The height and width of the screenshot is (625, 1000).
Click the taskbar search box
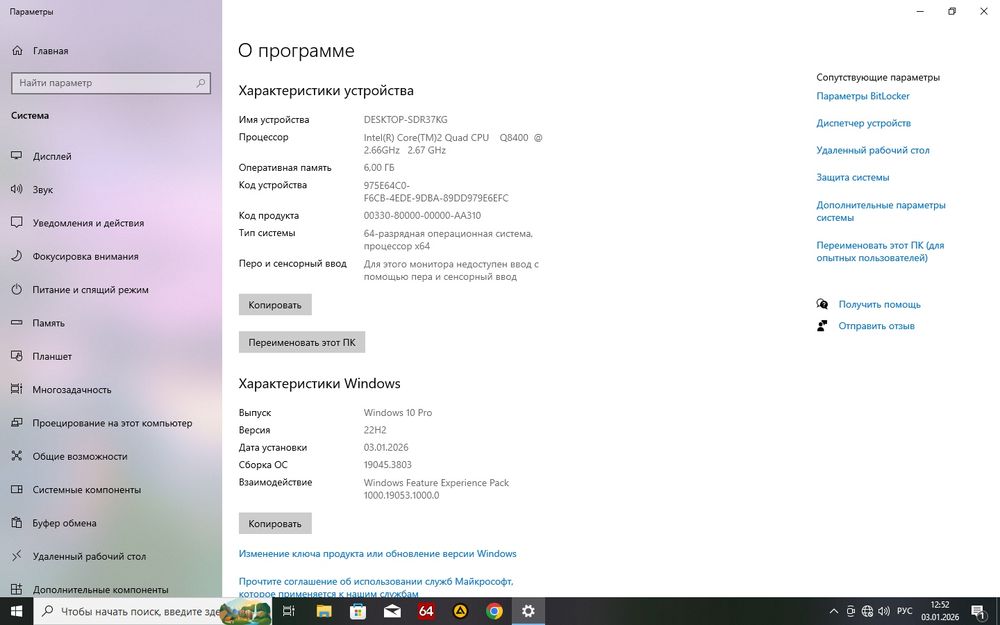coord(152,612)
